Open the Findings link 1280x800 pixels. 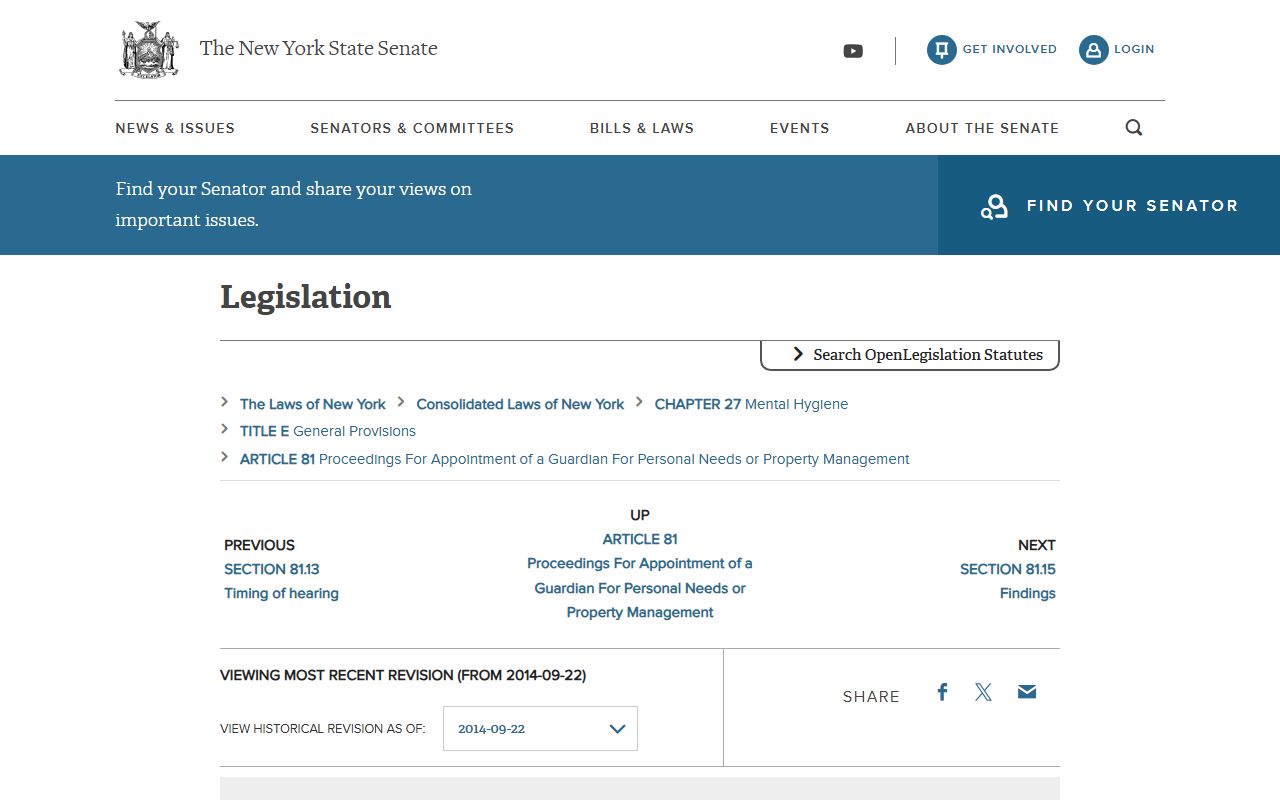1028,593
